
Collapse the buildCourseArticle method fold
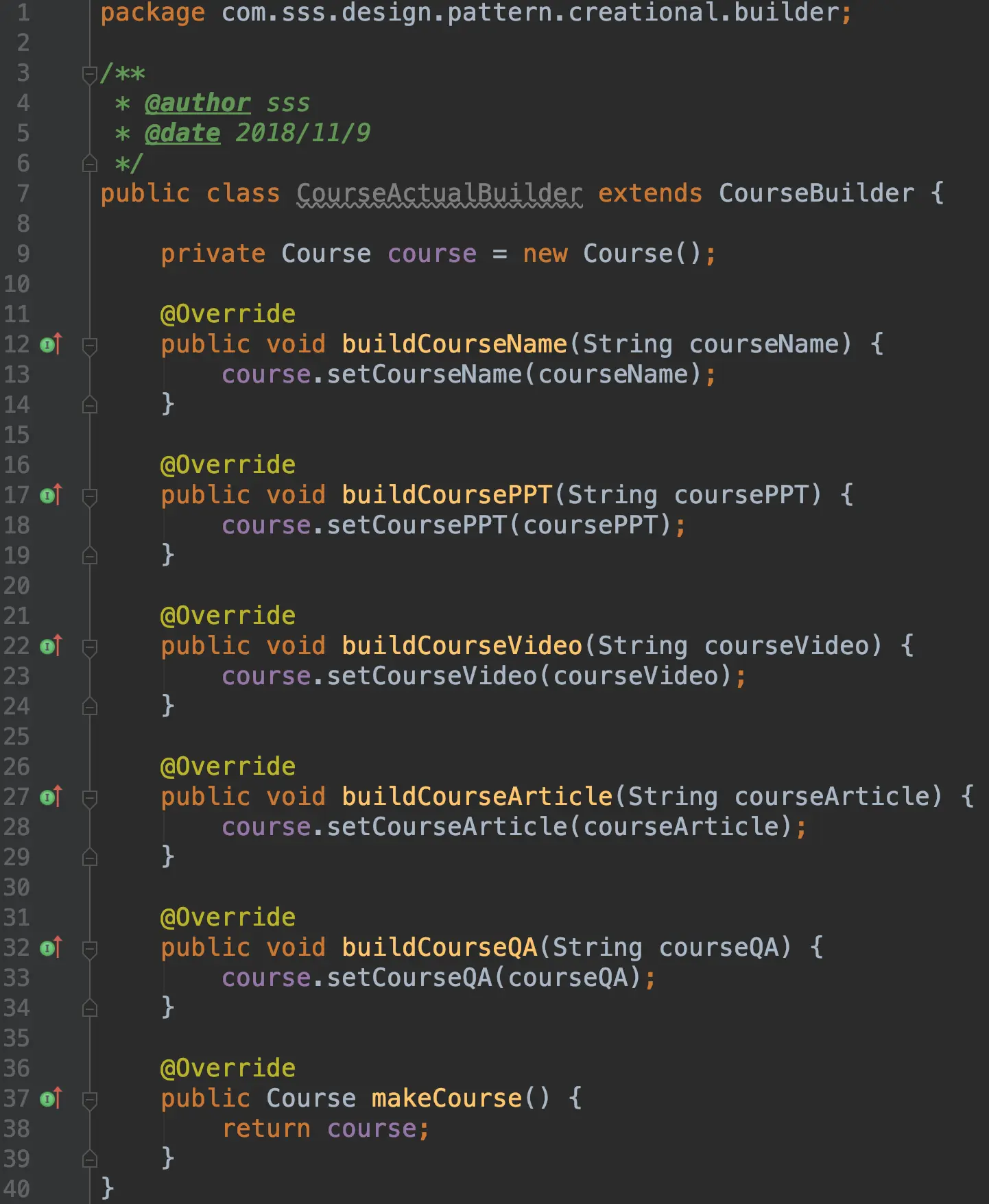pos(89,798)
